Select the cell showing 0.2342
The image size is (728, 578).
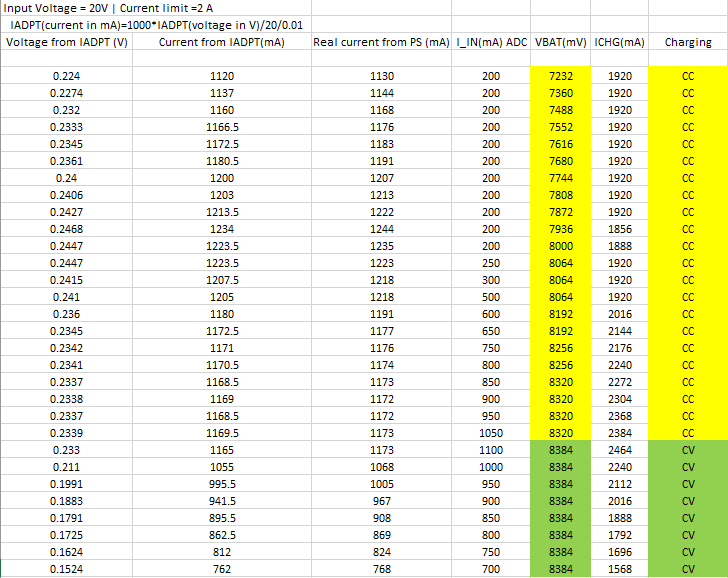coord(66,348)
